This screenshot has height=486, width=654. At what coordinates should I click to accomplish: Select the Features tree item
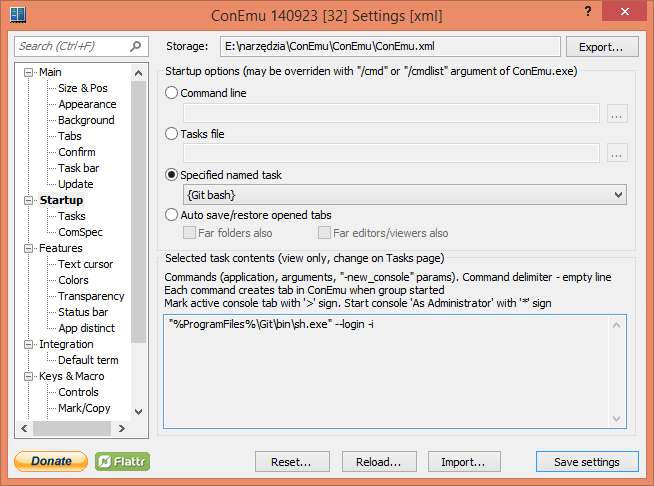coord(60,248)
